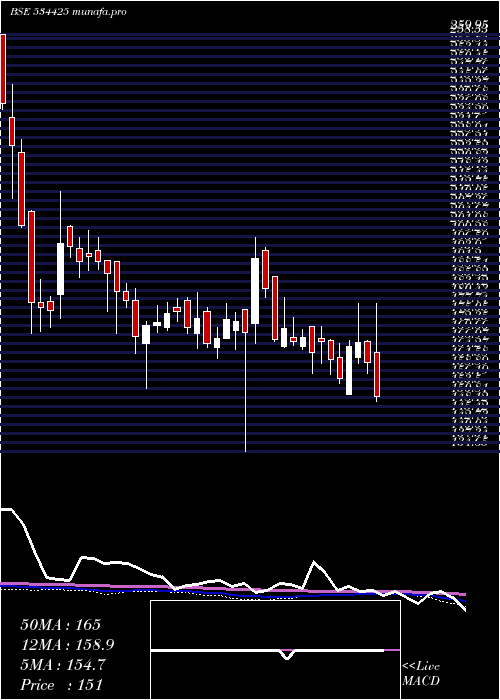The width and height of the screenshot is (500, 700).
Task: Click the white indicator line's mid-chart spike
Action: coord(314,562)
